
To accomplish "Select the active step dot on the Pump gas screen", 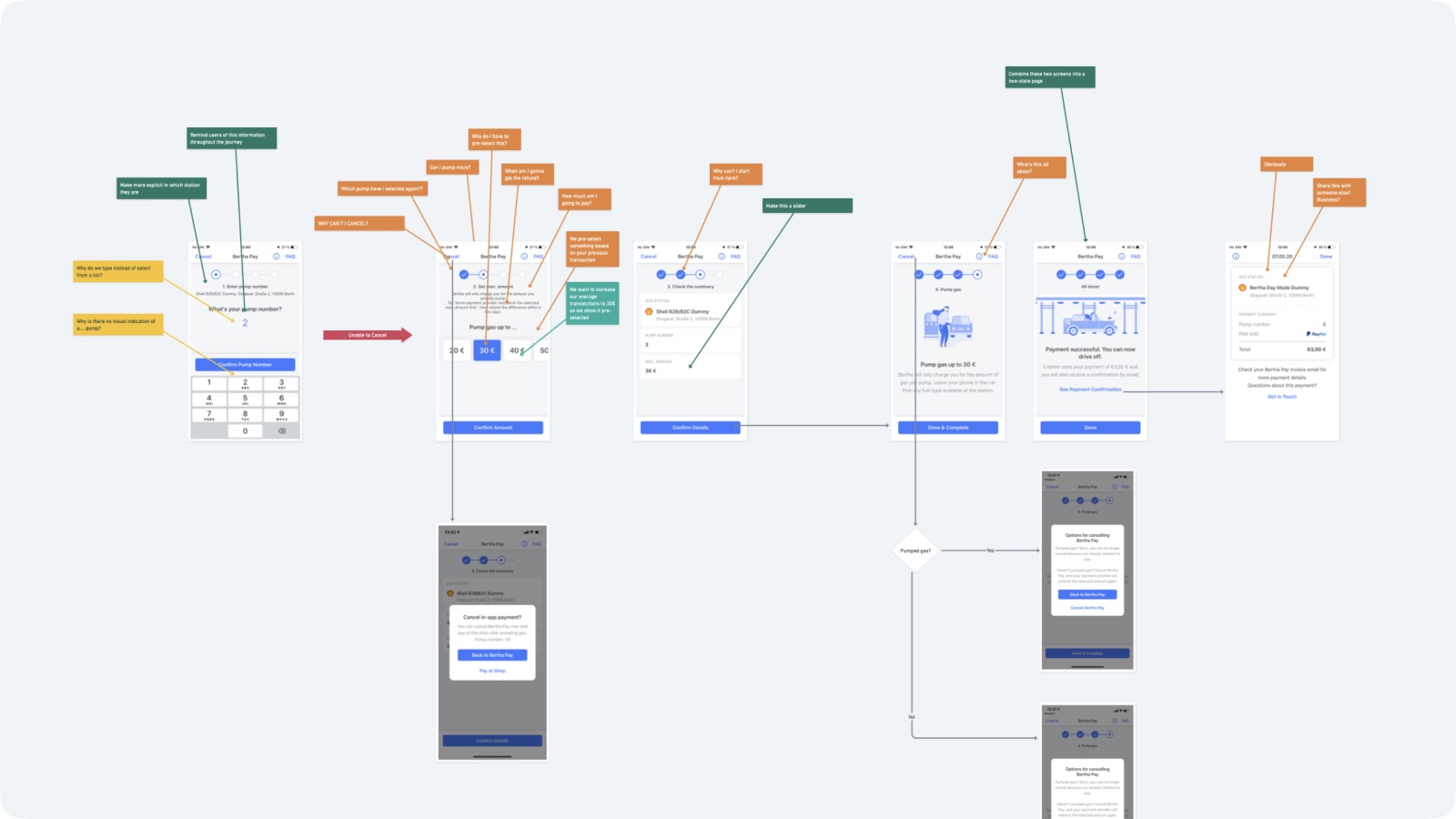I will pyautogui.click(x=977, y=275).
